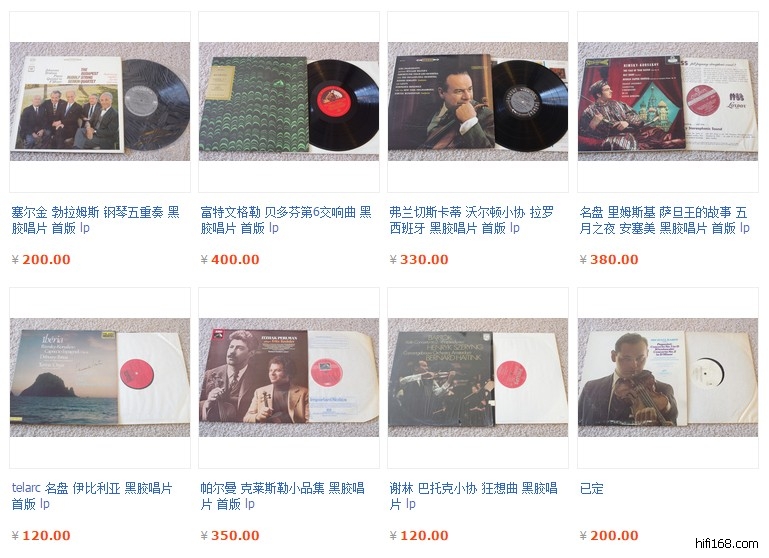The image size is (769, 558).
Task: Click the ¥350.00 price of Perlman LP
Action: coord(230,535)
